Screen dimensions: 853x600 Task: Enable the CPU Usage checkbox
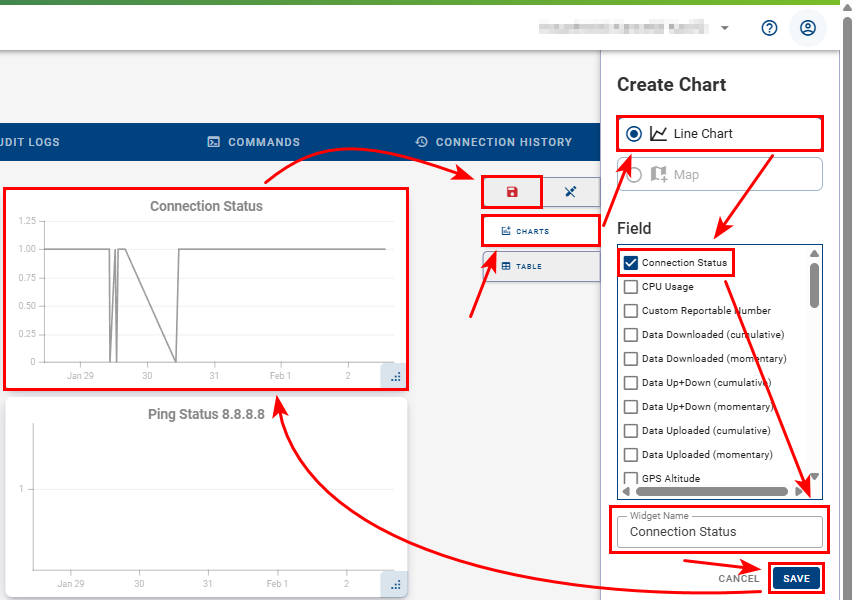(x=631, y=287)
